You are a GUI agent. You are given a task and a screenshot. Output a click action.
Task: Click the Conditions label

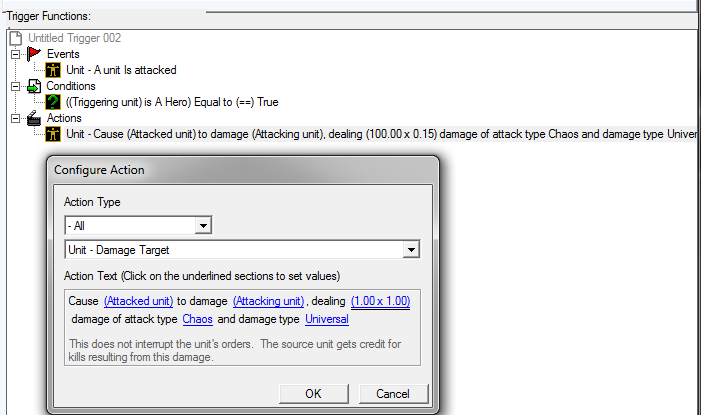coord(71,86)
